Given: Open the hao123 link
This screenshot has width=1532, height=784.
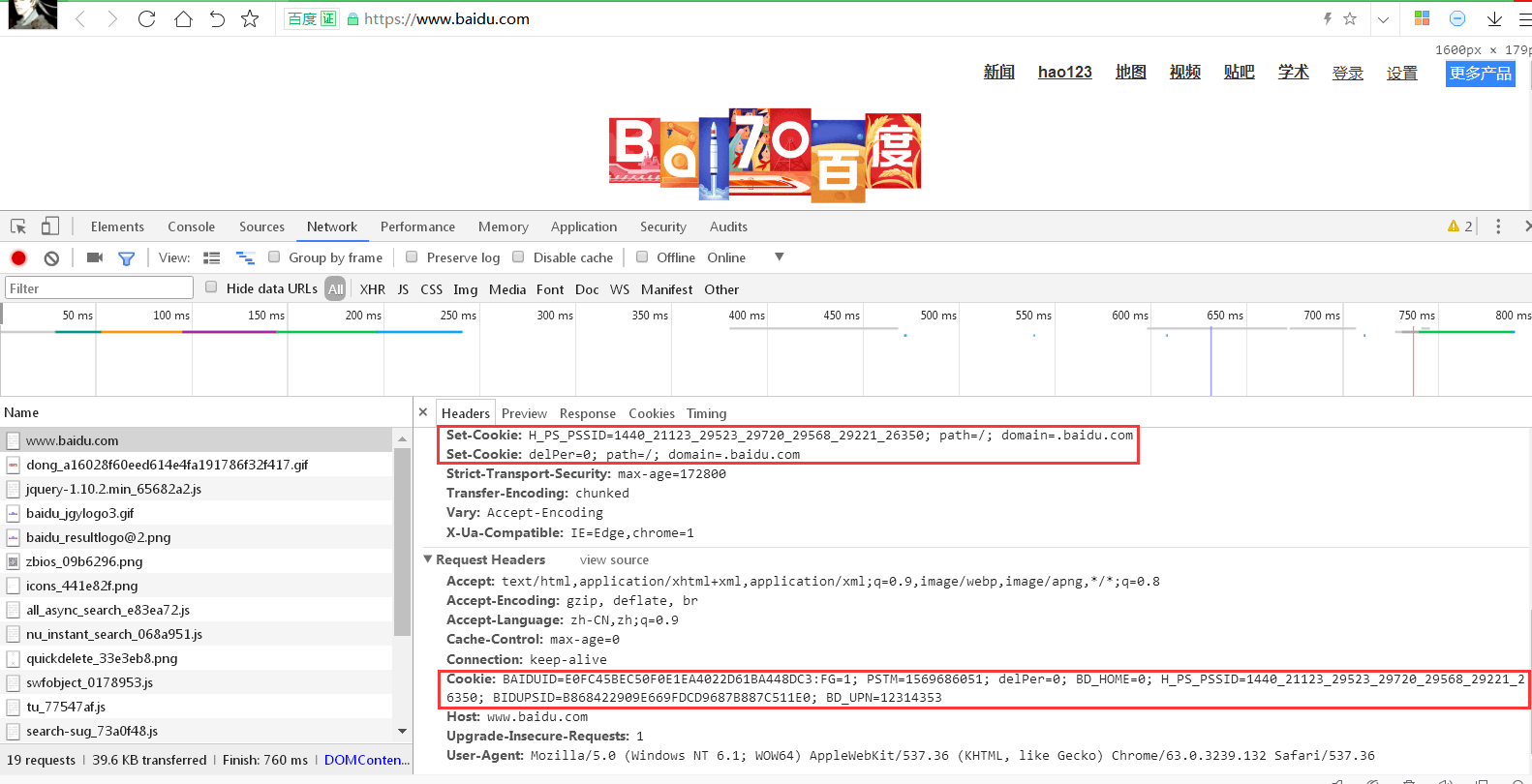Looking at the screenshot, I should (x=1064, y=72).
